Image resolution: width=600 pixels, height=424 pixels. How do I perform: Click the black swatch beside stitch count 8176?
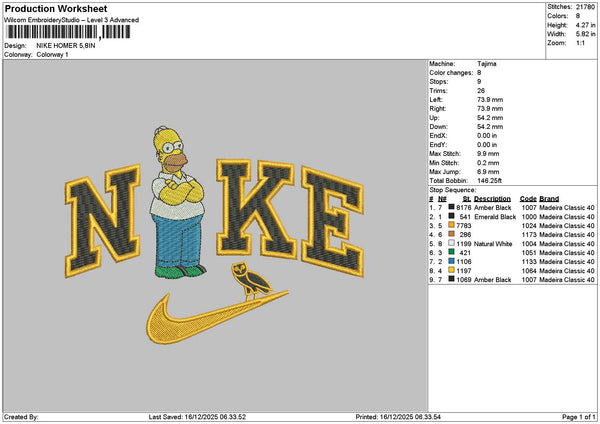pyautogui.click(x=452, y=207)
